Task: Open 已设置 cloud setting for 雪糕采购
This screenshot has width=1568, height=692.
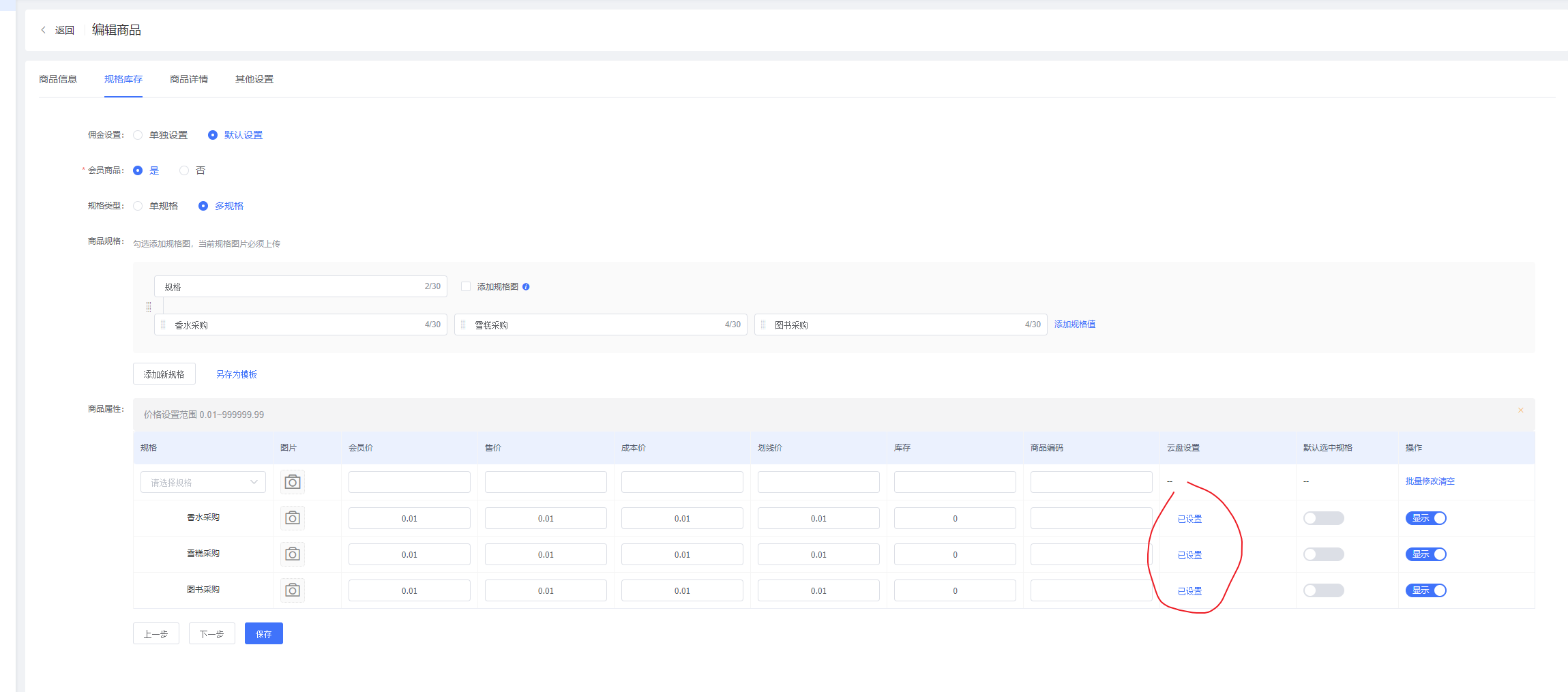Action: pos(1189,555)
